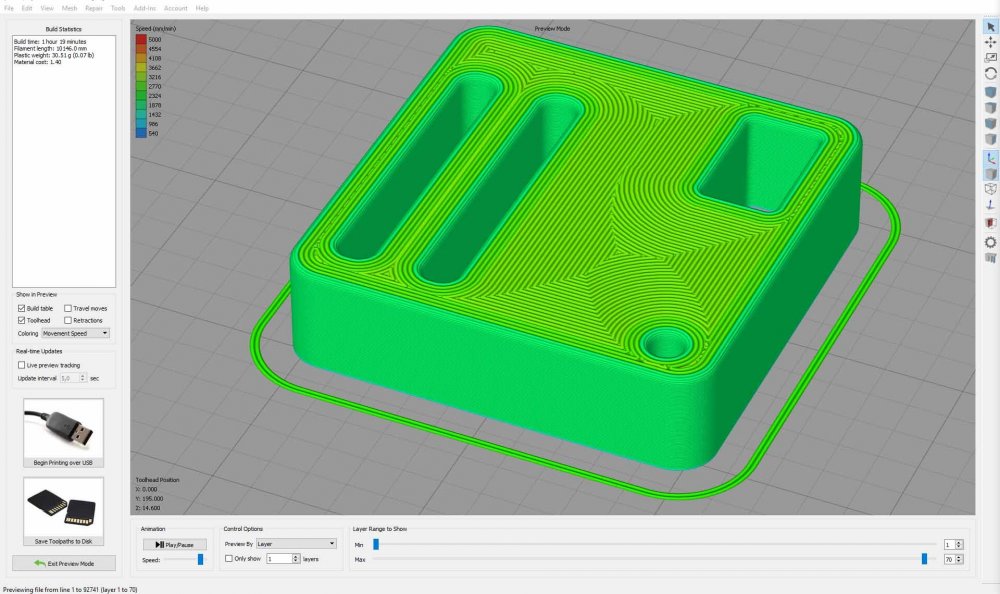Screen dimensions: 1000x594
Task: Toggle the XYZ coordinate axes icon
Action: coord(990,157)
